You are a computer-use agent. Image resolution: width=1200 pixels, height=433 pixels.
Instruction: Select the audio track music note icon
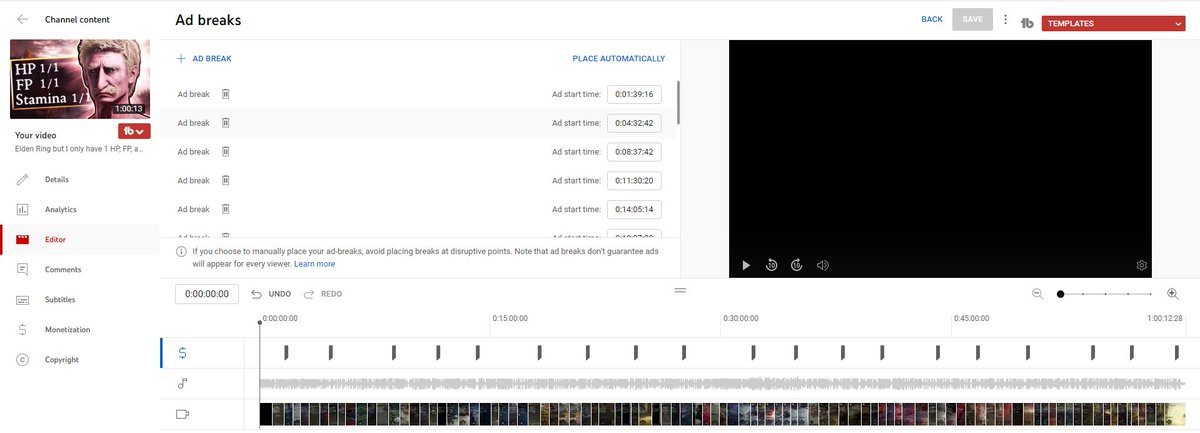183,383
